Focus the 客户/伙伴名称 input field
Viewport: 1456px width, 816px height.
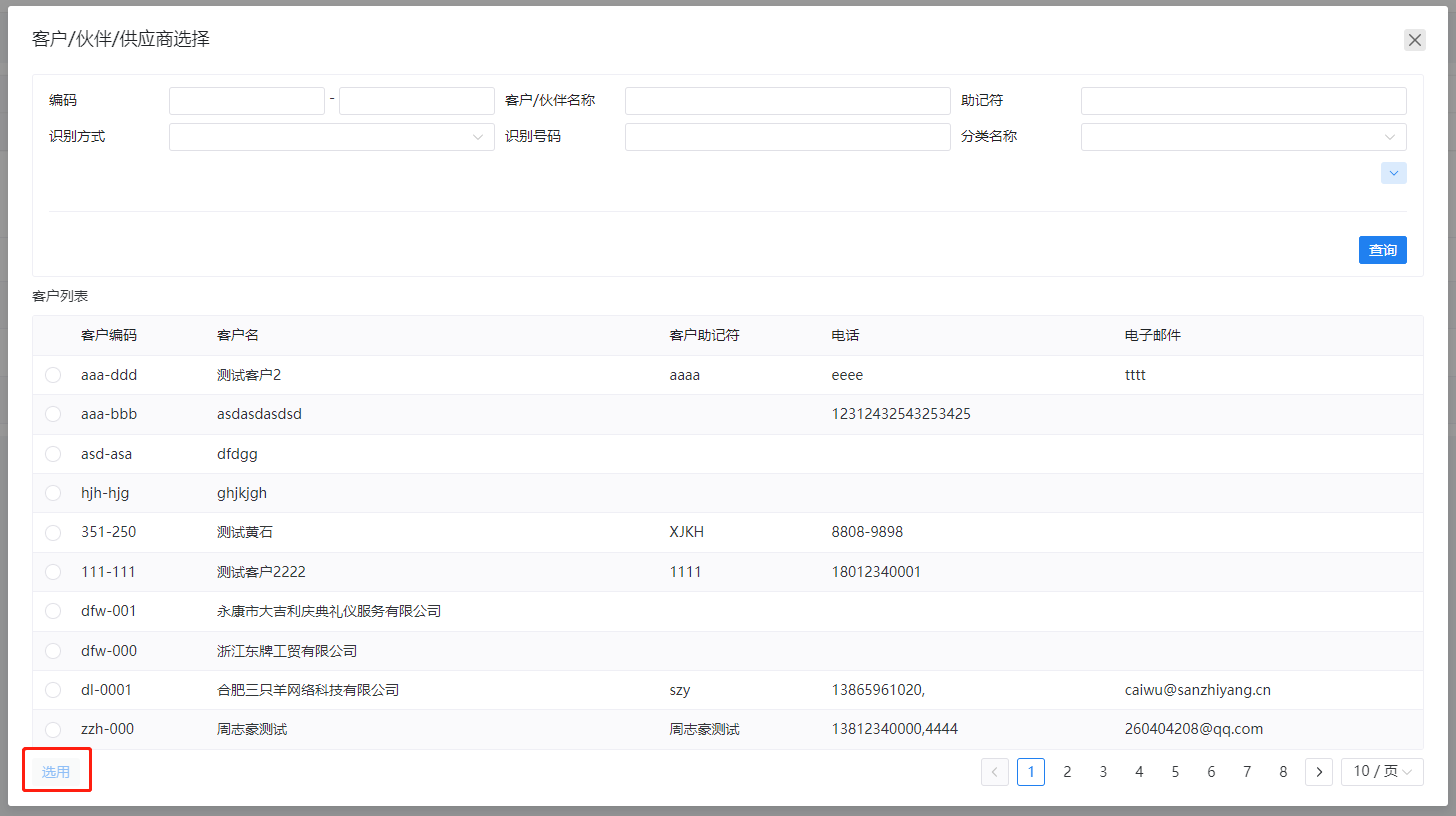tap(788, 101)
